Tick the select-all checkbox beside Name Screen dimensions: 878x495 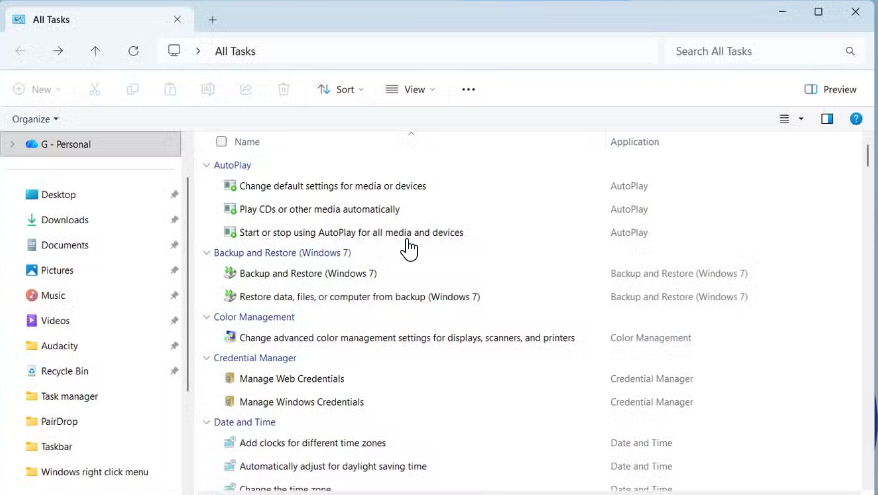coord(222,142)
